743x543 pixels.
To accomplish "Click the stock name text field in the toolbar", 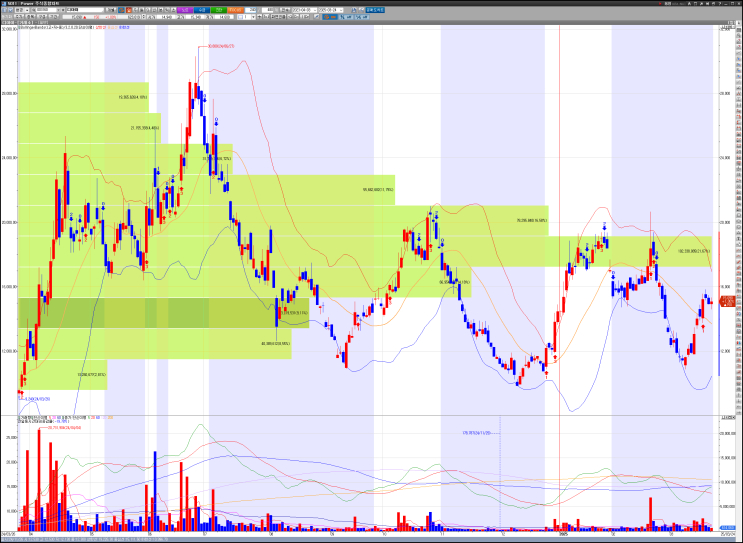I will coord(84,10).
